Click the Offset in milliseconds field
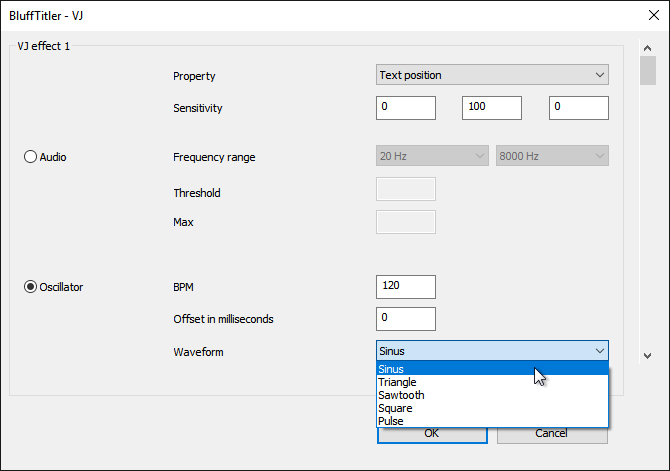The height and width of the screenshot is (471, 670). pyautogui.click(x=406, y=319)
